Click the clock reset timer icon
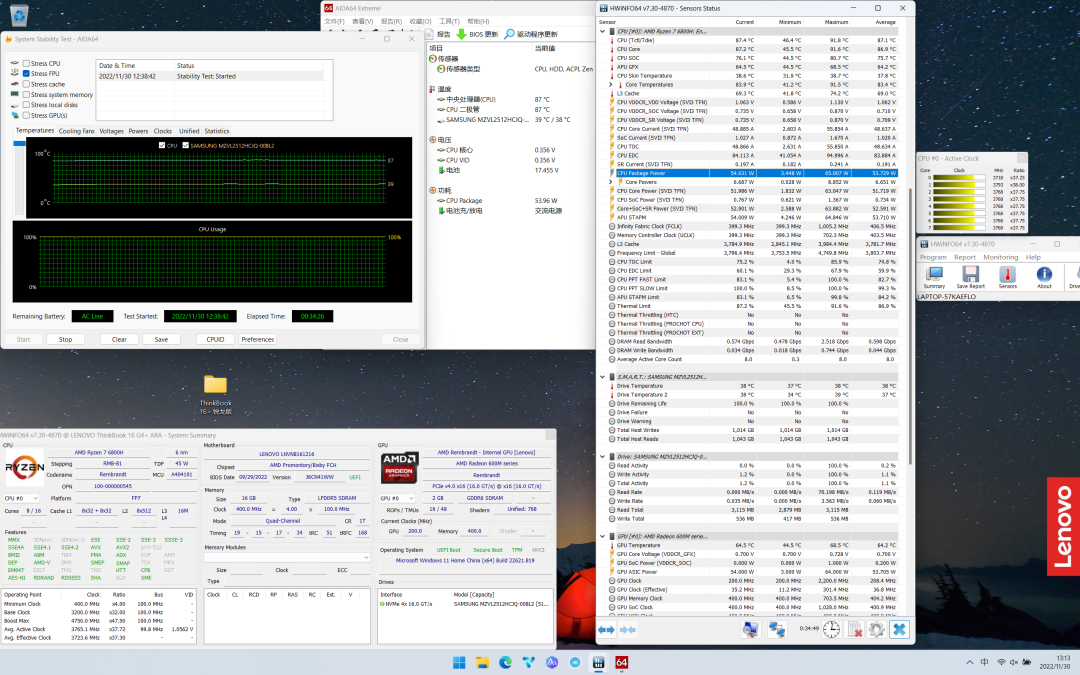This screenshot has height=675, width=1080. click(830, 629)
